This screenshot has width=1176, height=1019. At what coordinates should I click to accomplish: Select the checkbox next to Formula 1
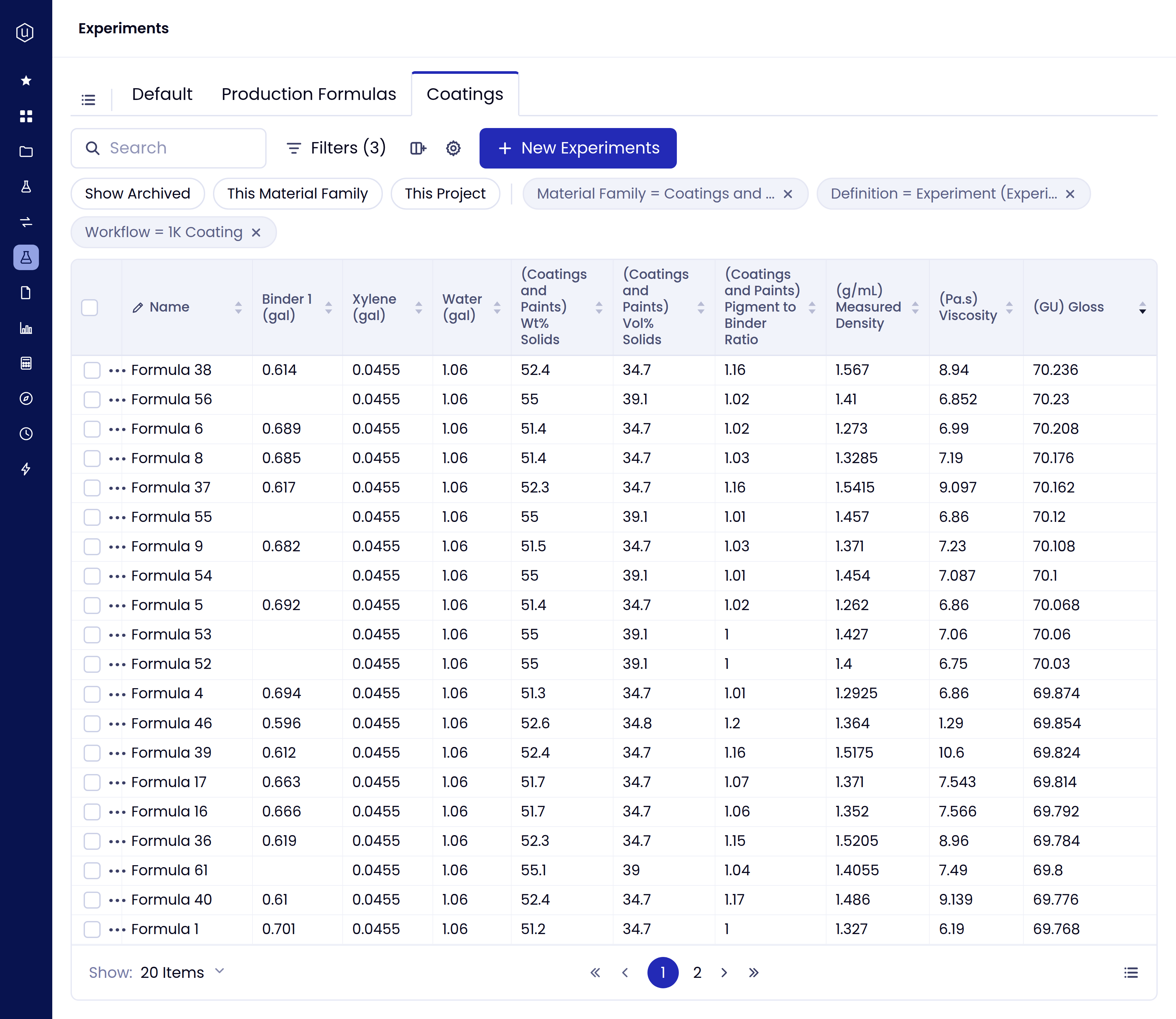tap(92, 930)
